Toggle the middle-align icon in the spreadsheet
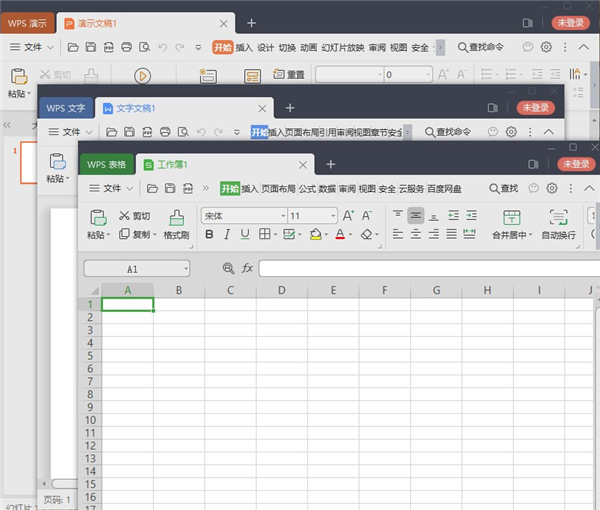 [416, 216]
